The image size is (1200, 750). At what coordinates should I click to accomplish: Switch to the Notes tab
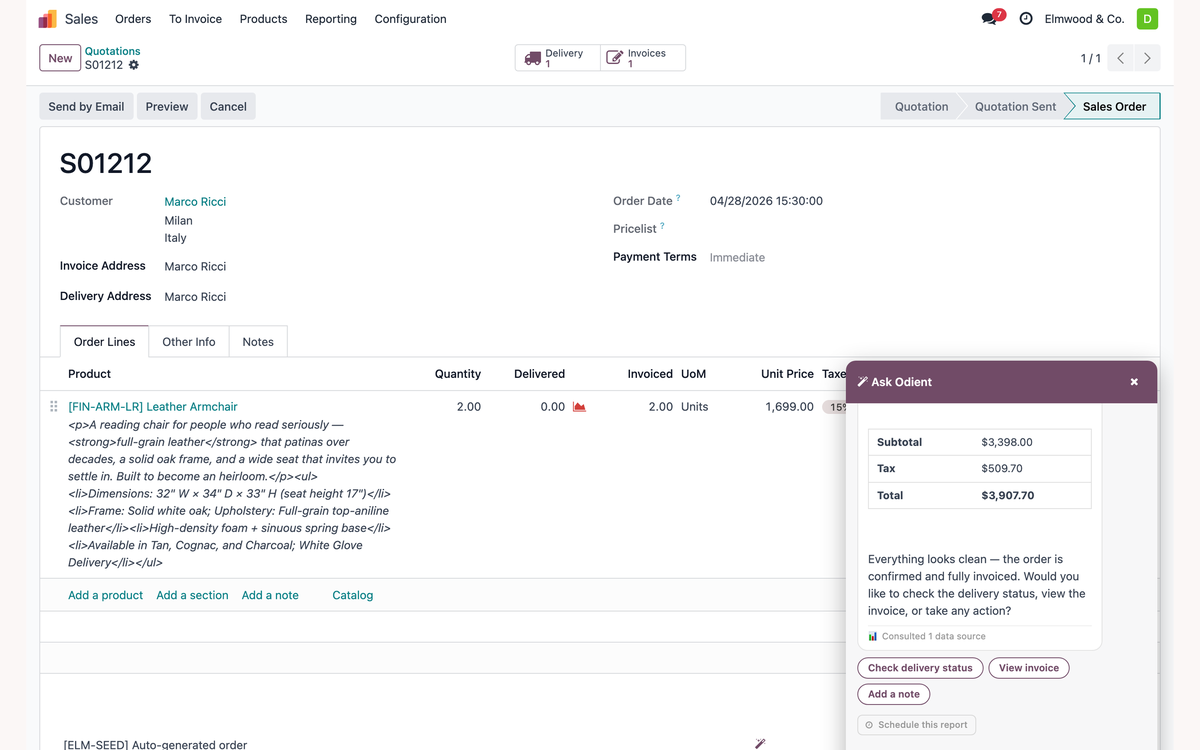point(258,342)
